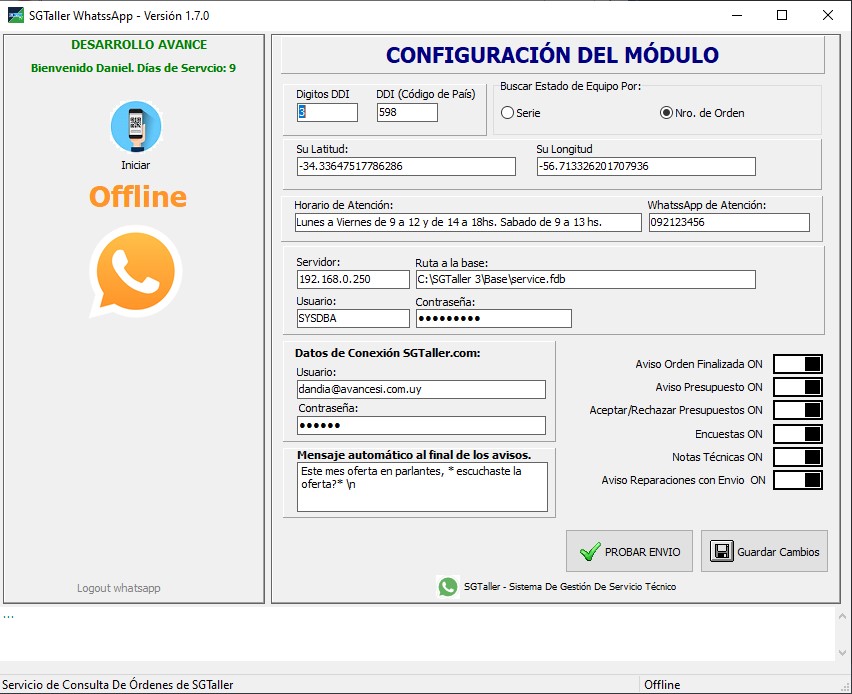The image size is (852, 694).
Task: Toggle Aviso Orden Finalizada switch
Action: click(x=798, y=364)
